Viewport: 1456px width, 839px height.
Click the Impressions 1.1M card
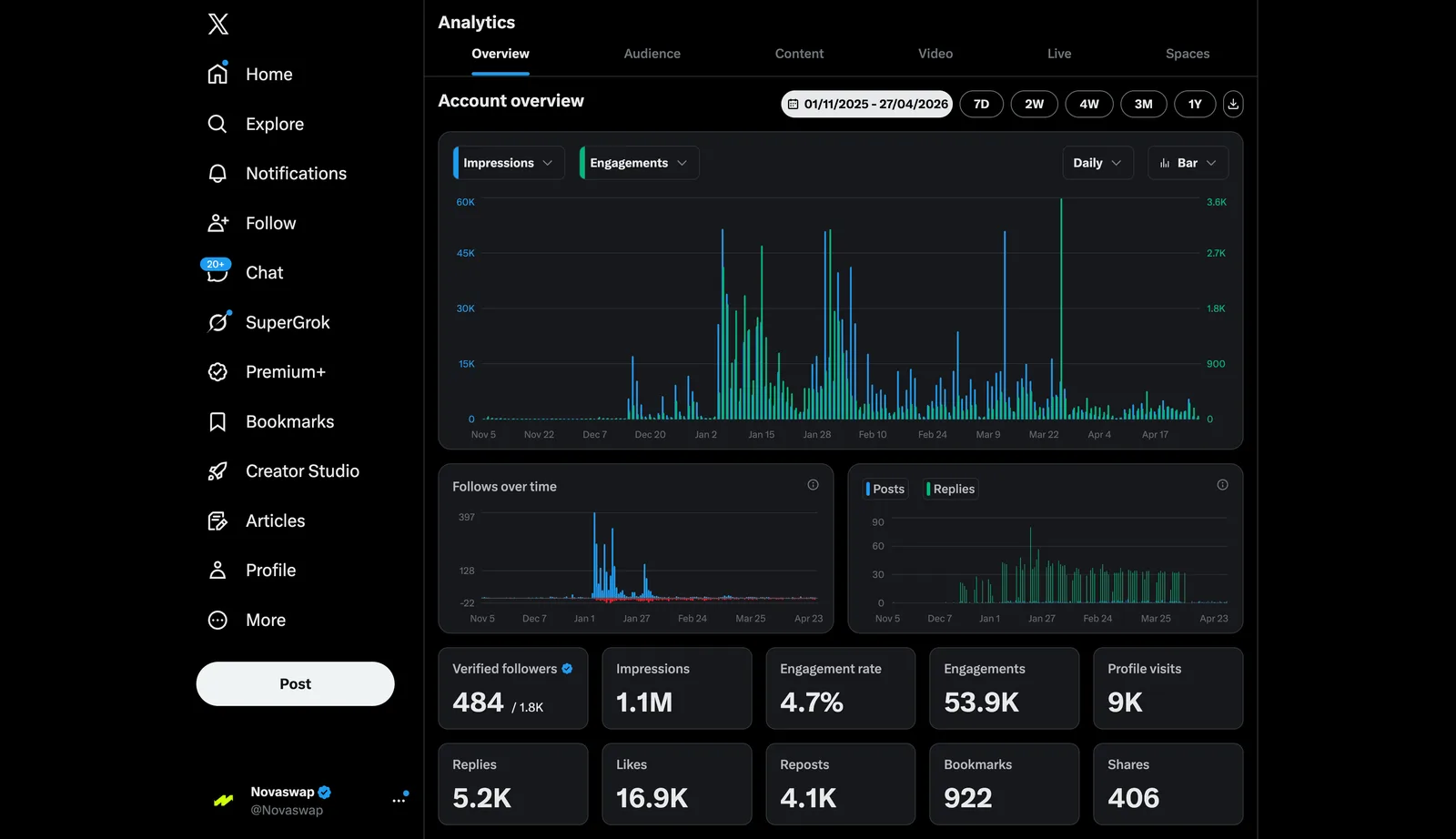click(677, 688)
